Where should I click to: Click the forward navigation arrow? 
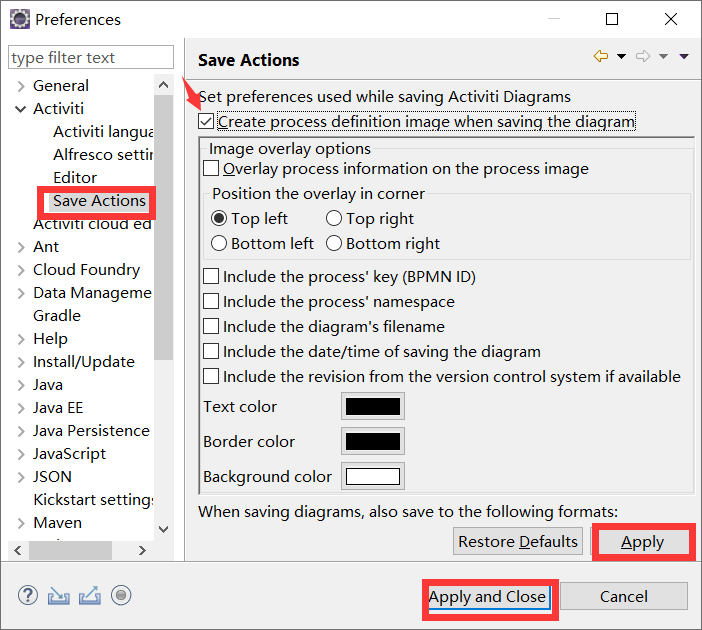coord(643,56)
